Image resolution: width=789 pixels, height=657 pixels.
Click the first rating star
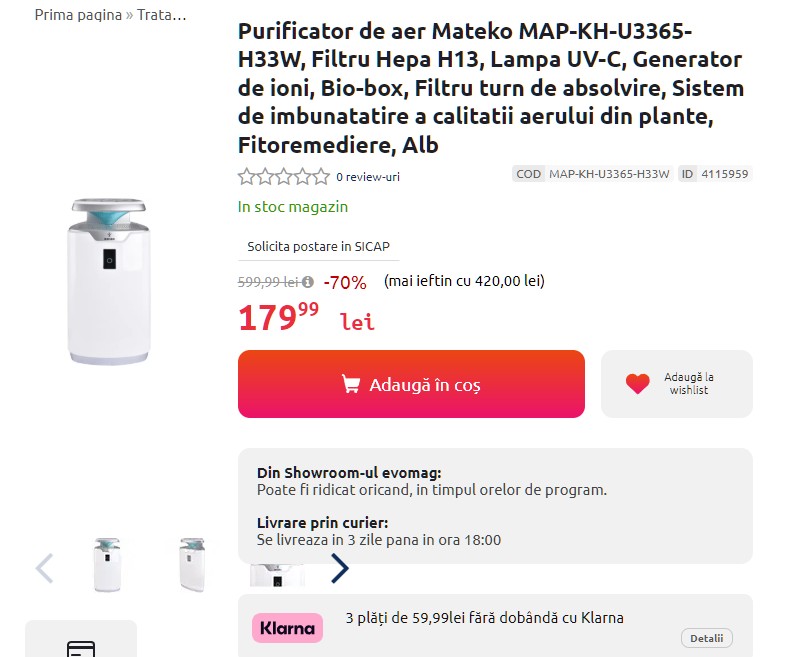pyautogui.click(x=247, y=177)
